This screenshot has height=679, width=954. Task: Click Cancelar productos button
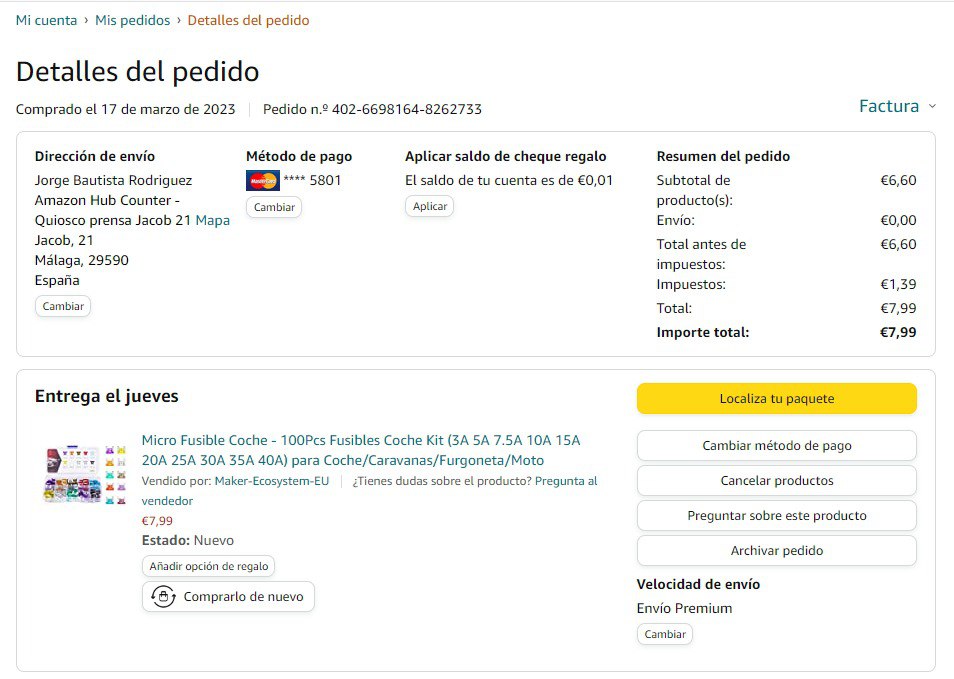(776, 481)
